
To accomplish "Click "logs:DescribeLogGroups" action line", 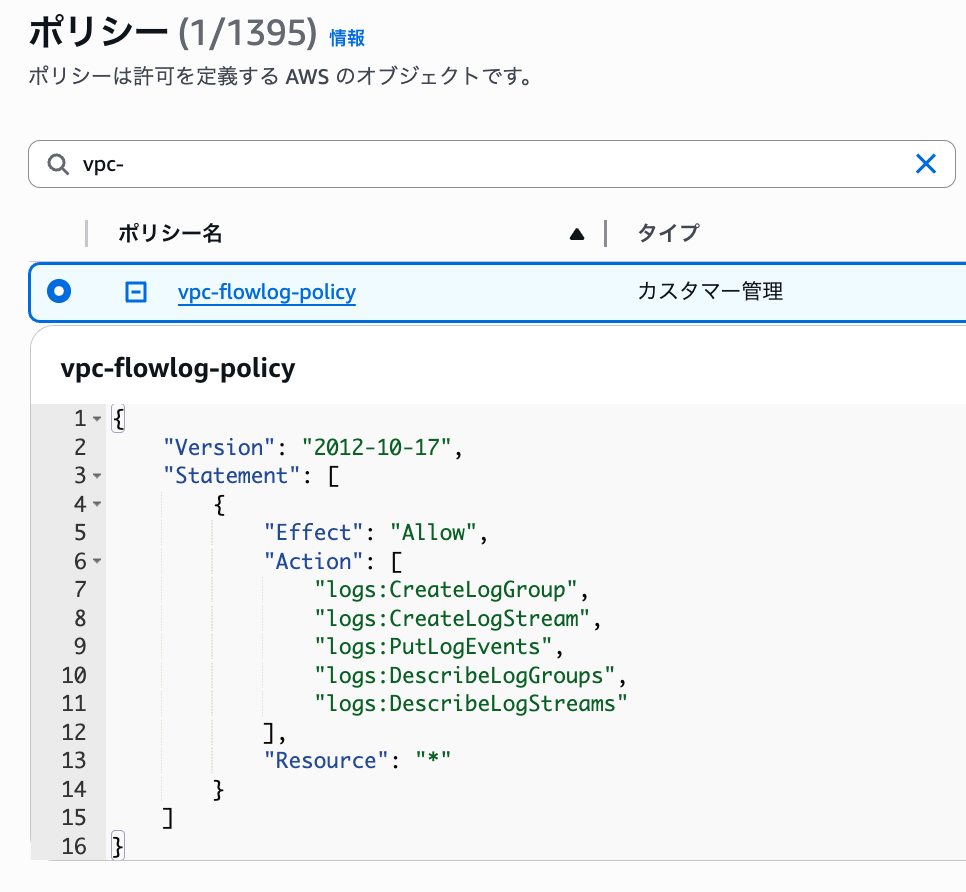I will pyautogui.click(x=465, y=675).
